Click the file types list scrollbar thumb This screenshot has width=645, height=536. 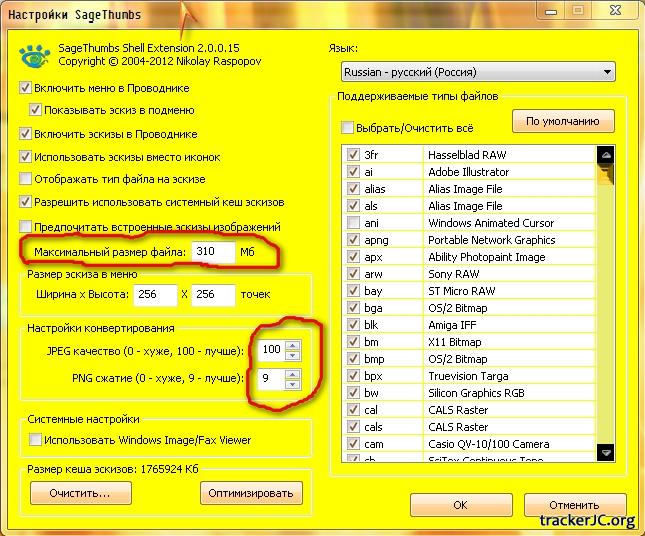(x=604, y=176)
